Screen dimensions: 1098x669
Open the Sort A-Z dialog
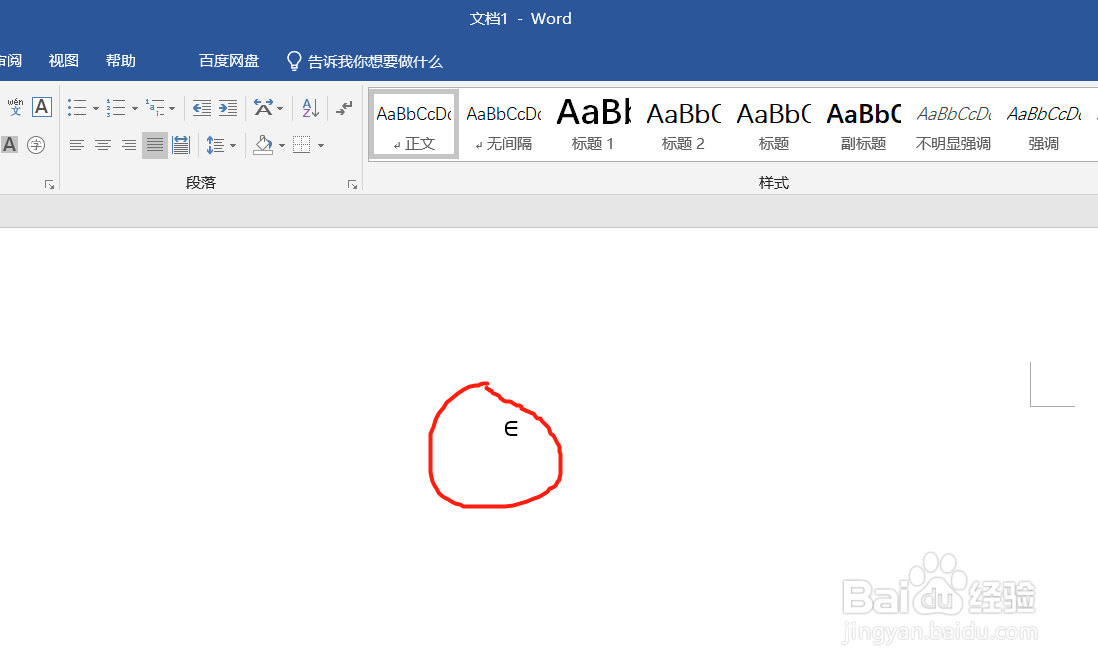(310, 108)
